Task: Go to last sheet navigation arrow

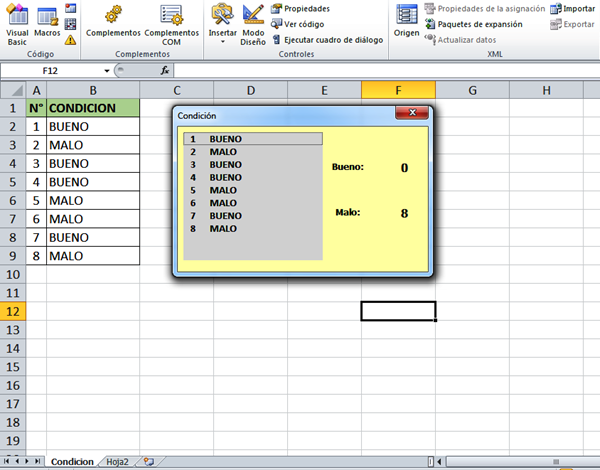Action: coord(37,461)
